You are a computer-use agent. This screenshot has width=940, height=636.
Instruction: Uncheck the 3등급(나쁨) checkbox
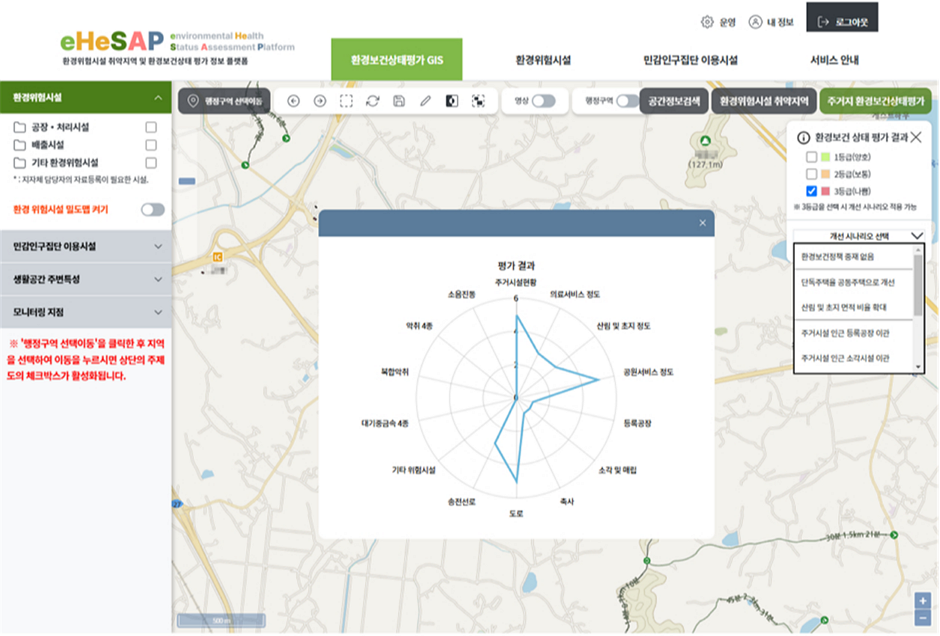click(x=812, y=191)
